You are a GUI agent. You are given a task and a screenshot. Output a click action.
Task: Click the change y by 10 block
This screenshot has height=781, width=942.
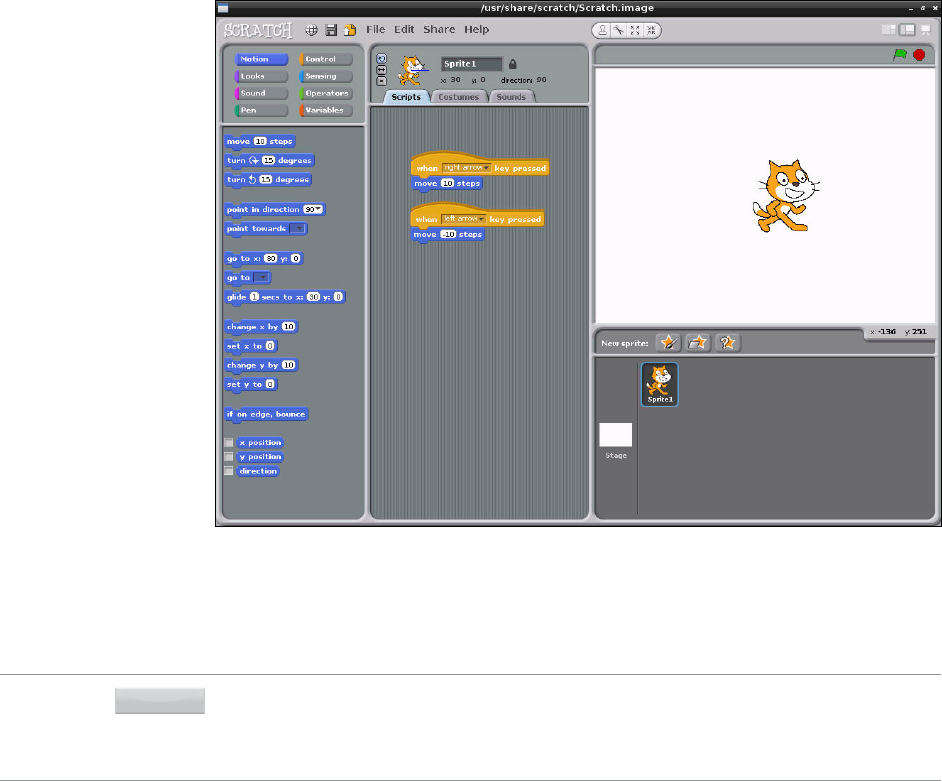[x=261, y=365]
